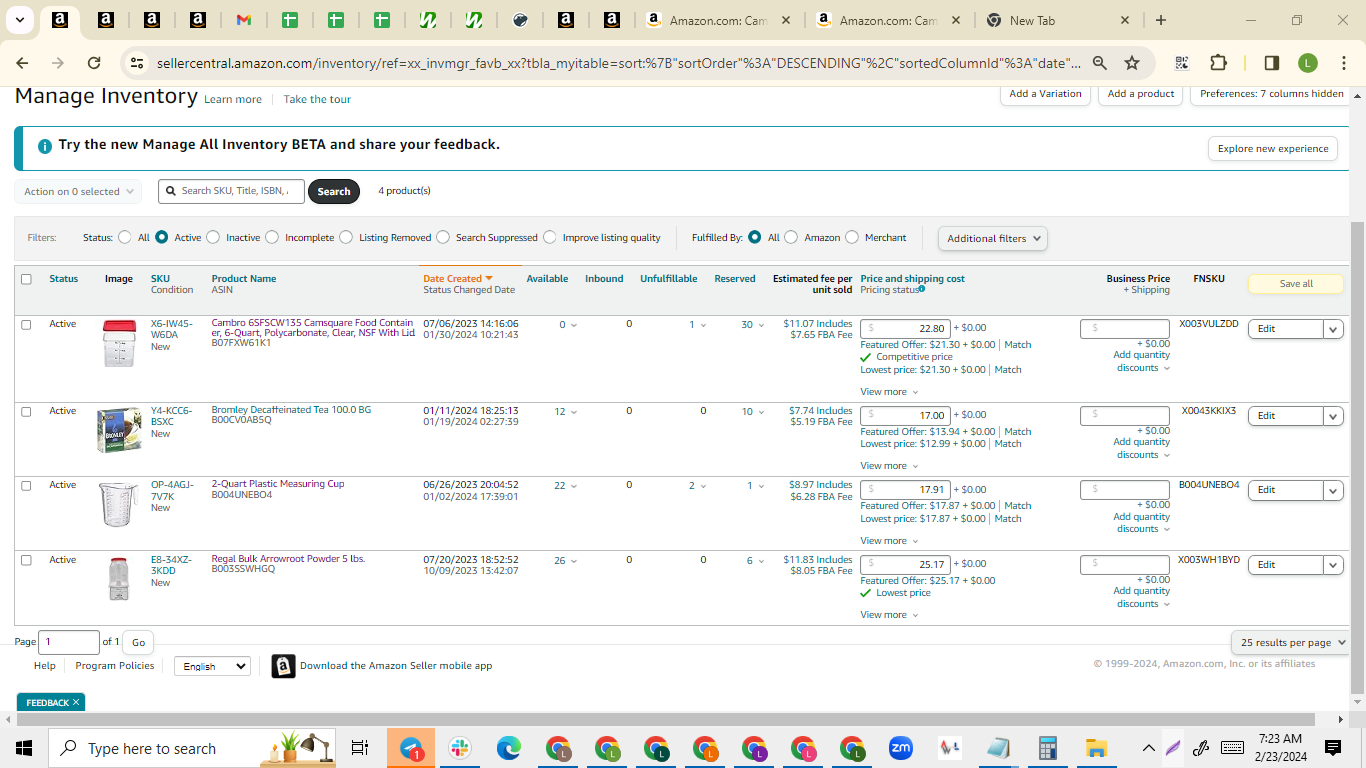Viewport: 1366px width, 768px height.
Task: Filter Fulfilled By Amazon
Action: (x=791, y=238)
